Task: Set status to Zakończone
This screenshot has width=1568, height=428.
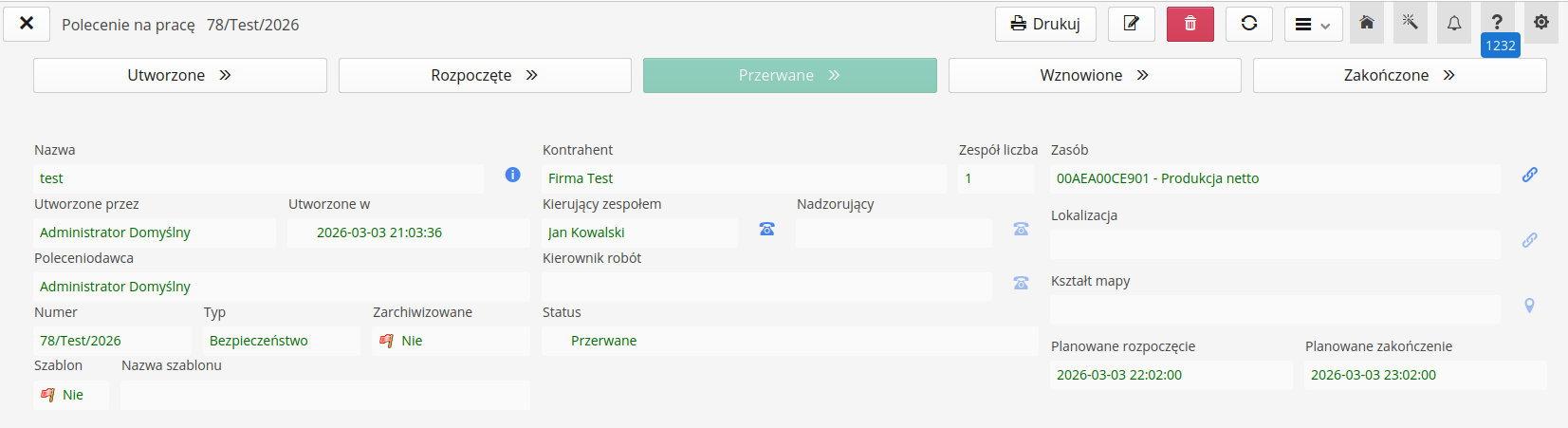Action: click(x=1399, y=76)
